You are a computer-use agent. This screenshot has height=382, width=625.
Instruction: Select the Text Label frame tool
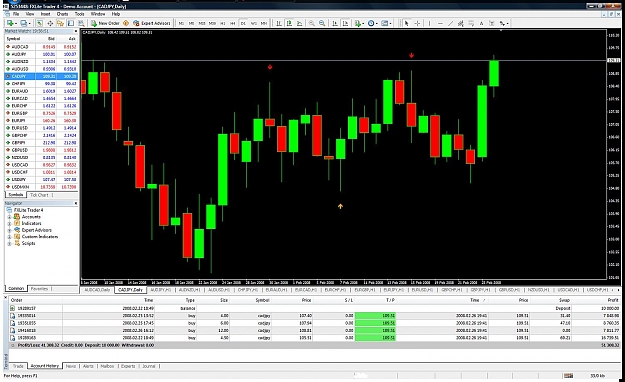492,23
